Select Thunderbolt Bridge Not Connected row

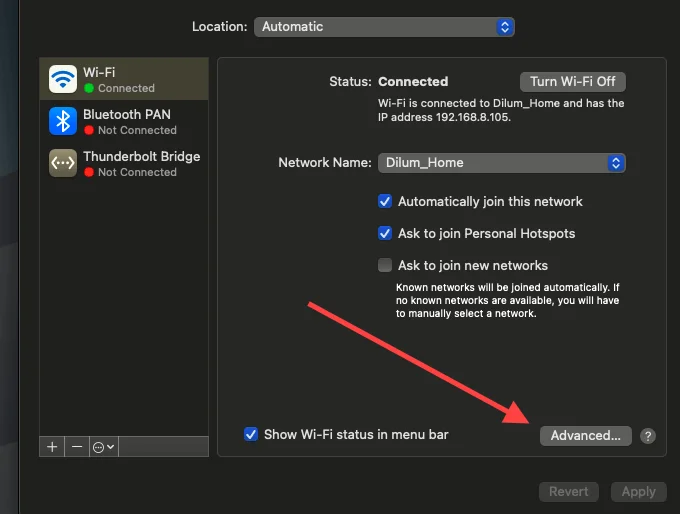(124, 164)
